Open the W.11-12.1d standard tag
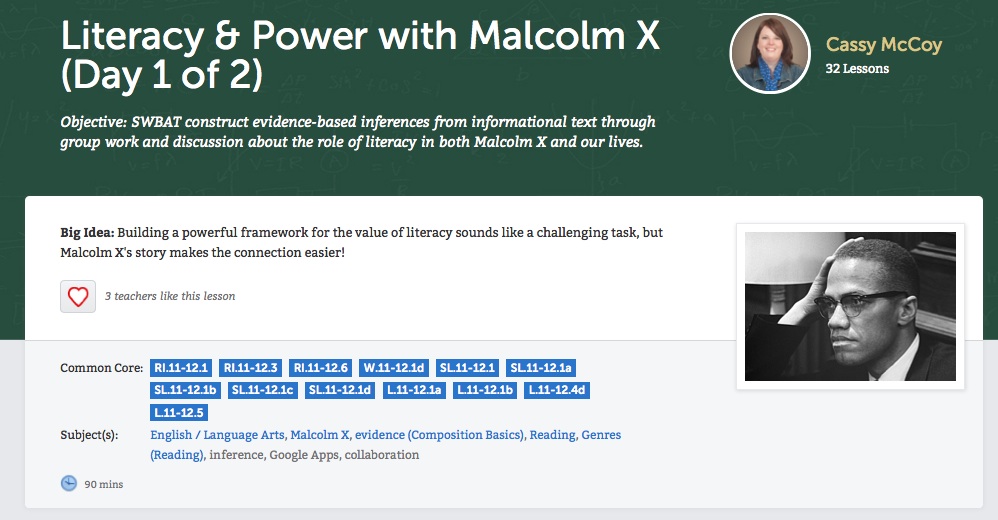 point(393,368)
